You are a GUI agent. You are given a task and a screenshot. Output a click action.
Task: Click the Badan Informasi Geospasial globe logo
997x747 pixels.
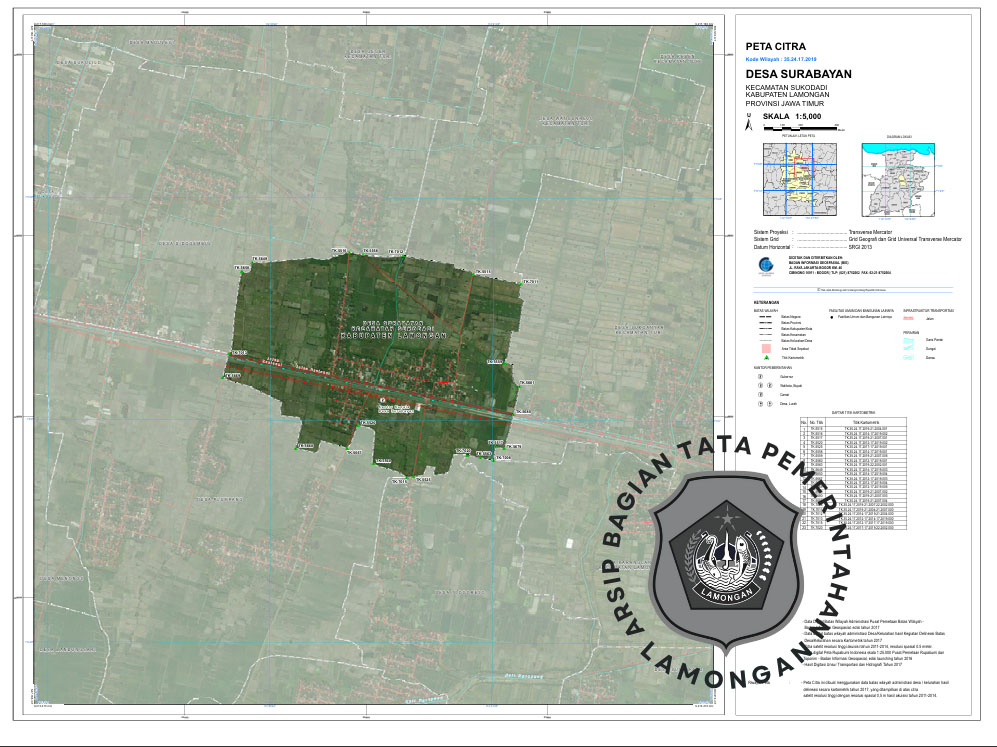coord(765,265)
